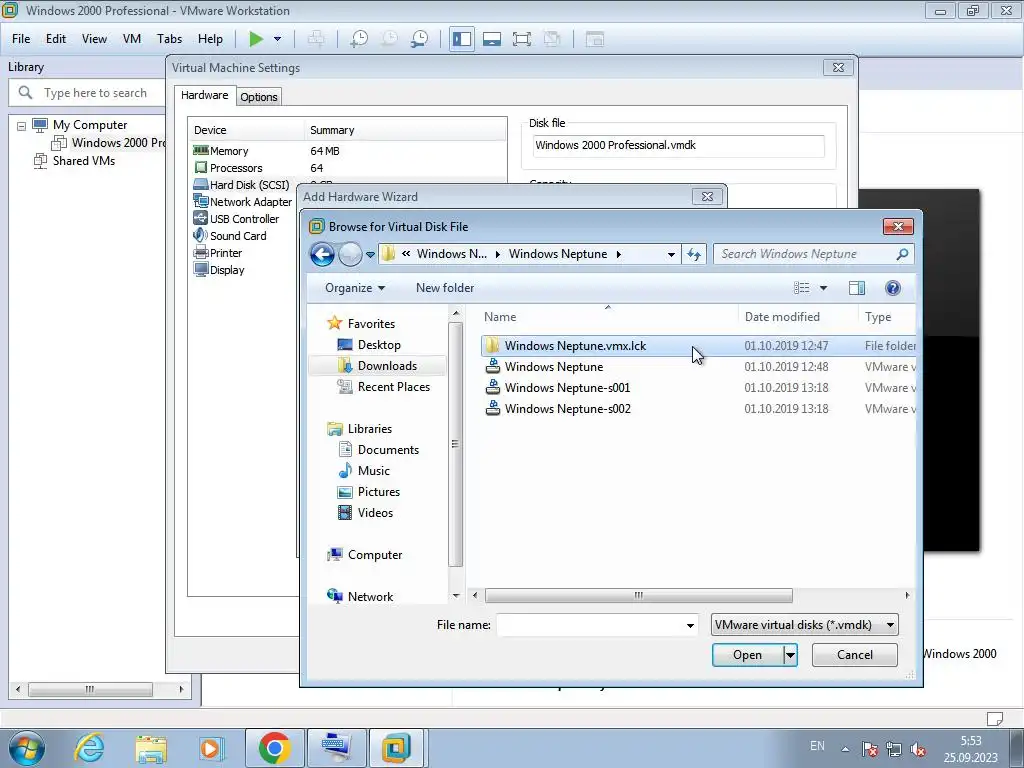
Task: Collapse the My Computer tree node
Action: pyautogui.click(x=22, y=125)
